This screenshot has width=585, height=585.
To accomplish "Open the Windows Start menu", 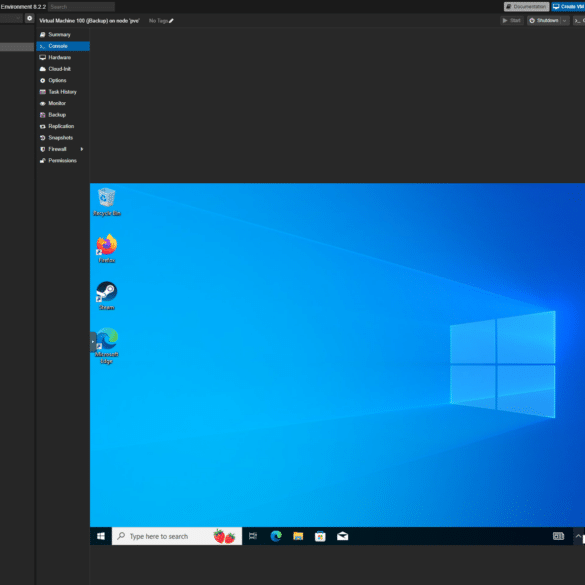I will [x=101, y=536].
